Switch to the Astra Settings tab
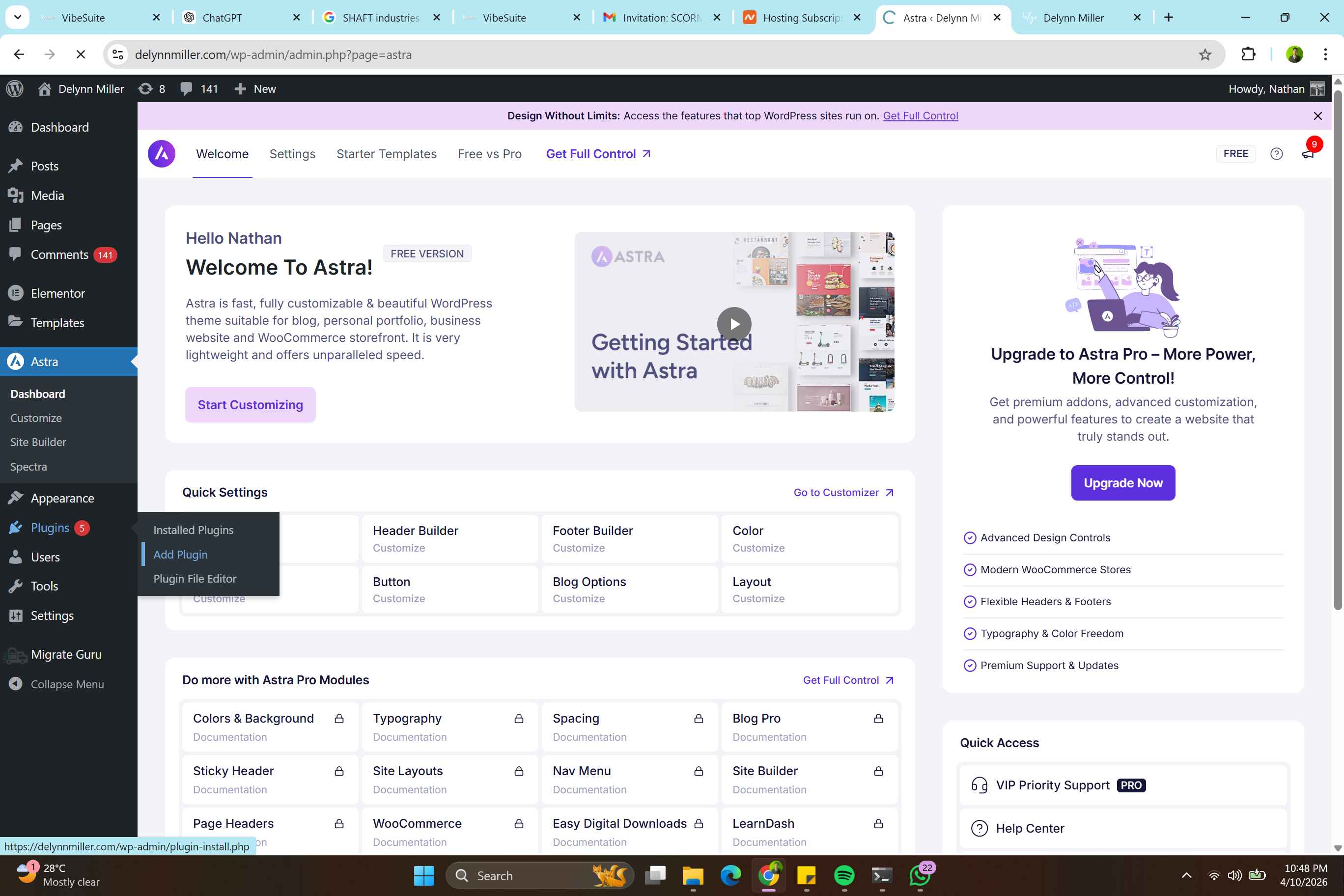The width and height of the screenshot is (1344, 896). click(293, 154)
